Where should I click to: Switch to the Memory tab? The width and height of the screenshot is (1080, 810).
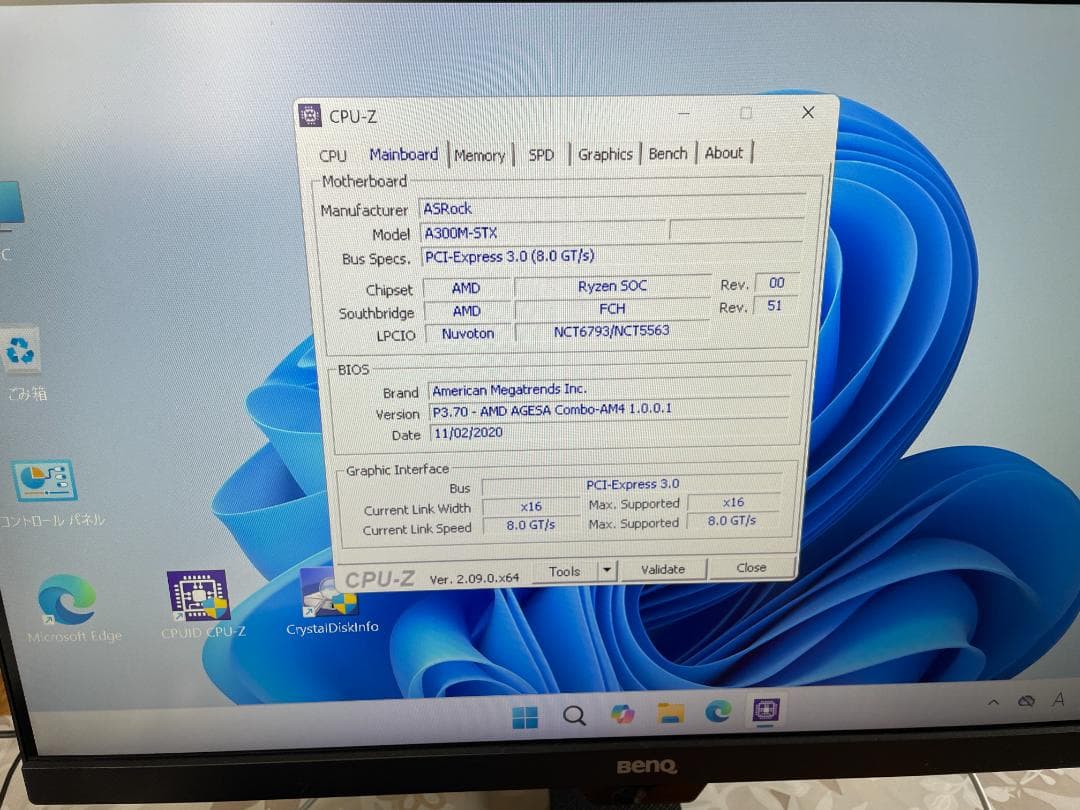tap(479, 154)
